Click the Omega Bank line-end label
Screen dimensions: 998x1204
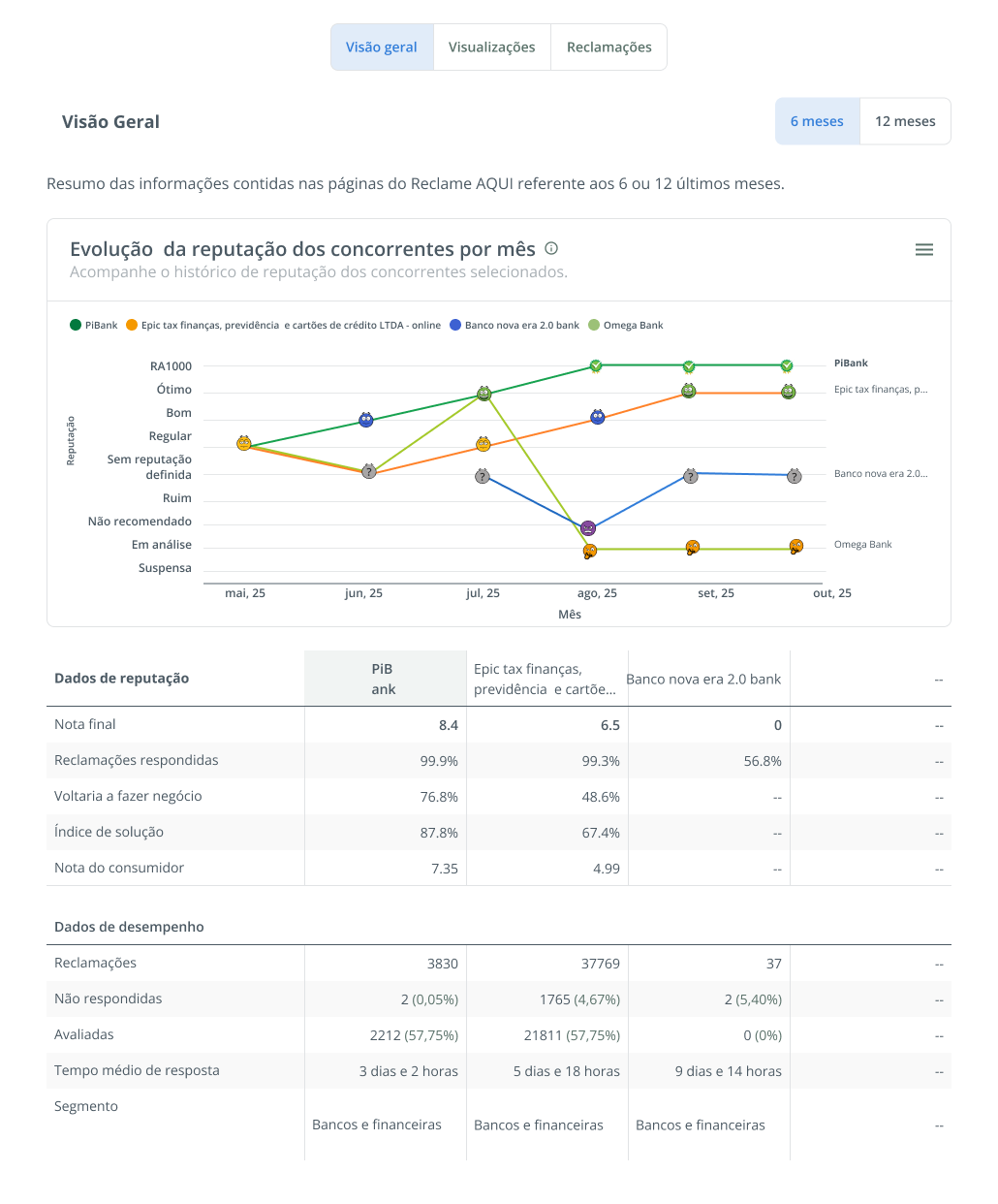tap(862, 545)
